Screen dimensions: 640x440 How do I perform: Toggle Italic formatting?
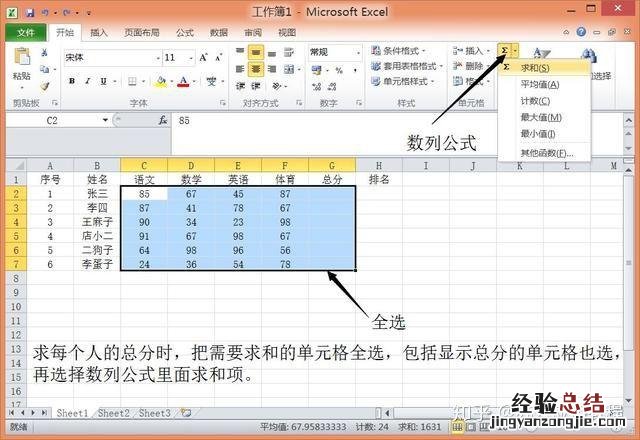pos(87,81)
